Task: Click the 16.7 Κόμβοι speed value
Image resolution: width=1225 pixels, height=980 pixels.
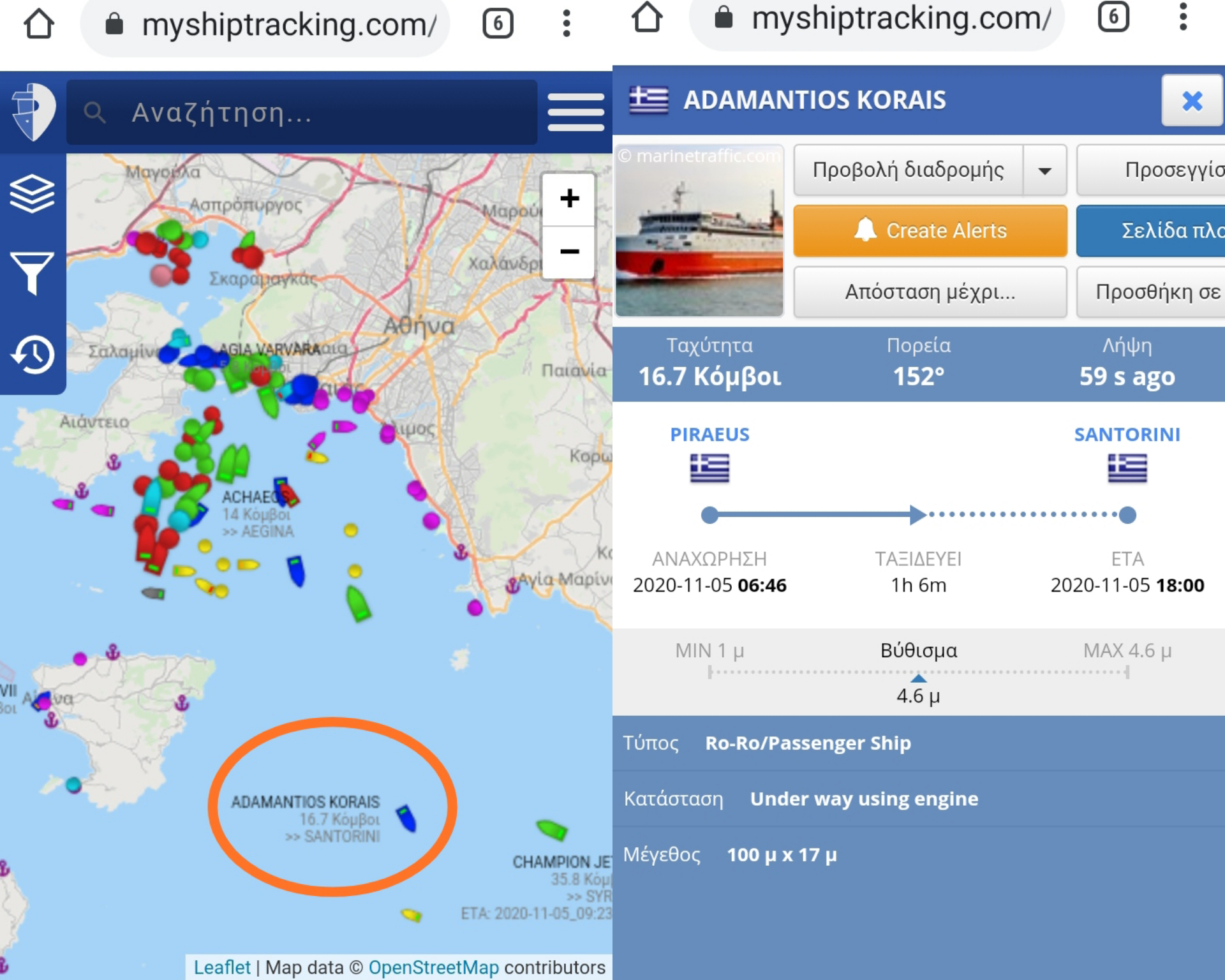Action: pyautogui.click(x=709, y=376)
